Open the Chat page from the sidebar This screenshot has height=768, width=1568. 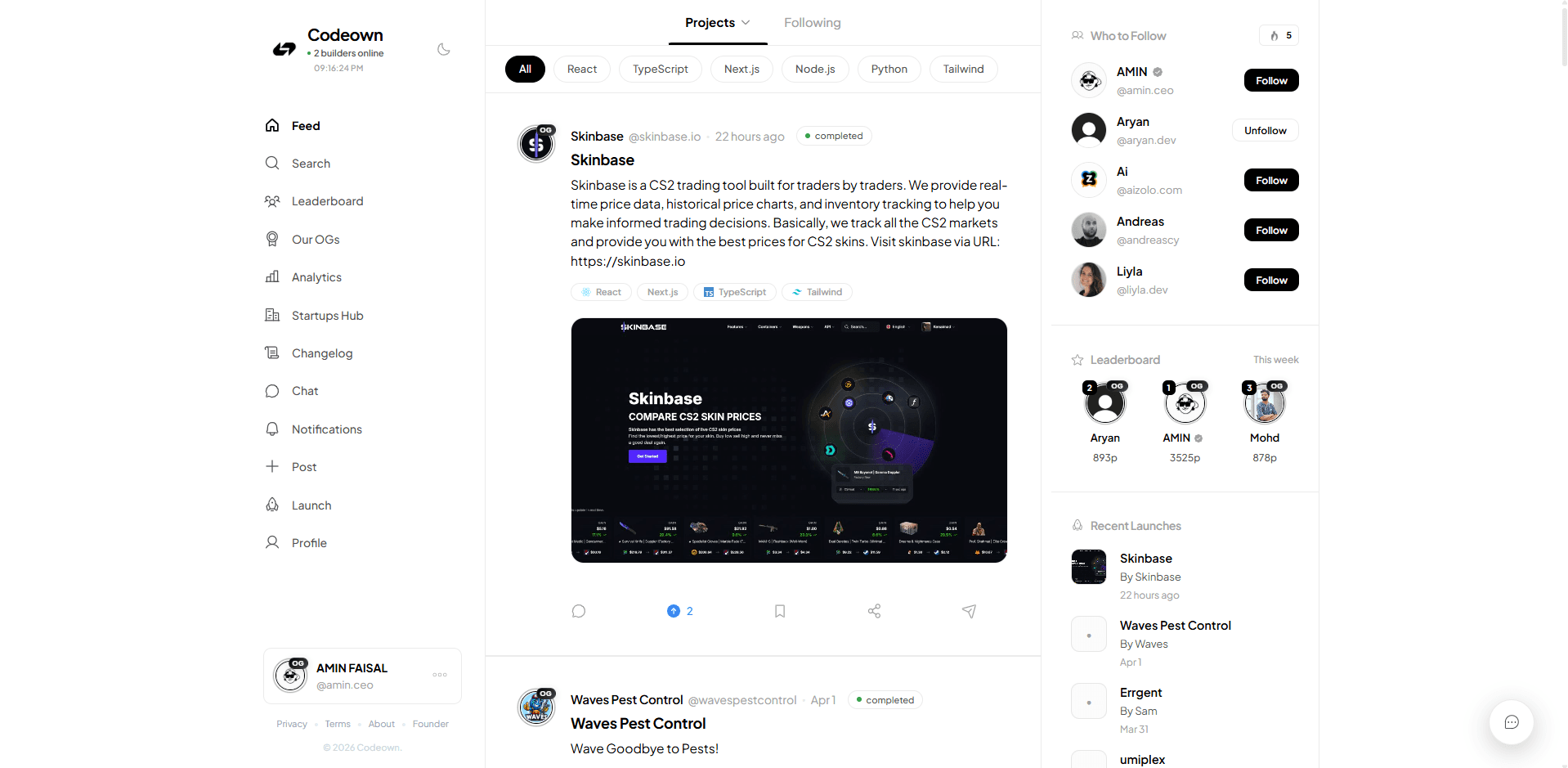pyautogui.click(x=303, y=391)
